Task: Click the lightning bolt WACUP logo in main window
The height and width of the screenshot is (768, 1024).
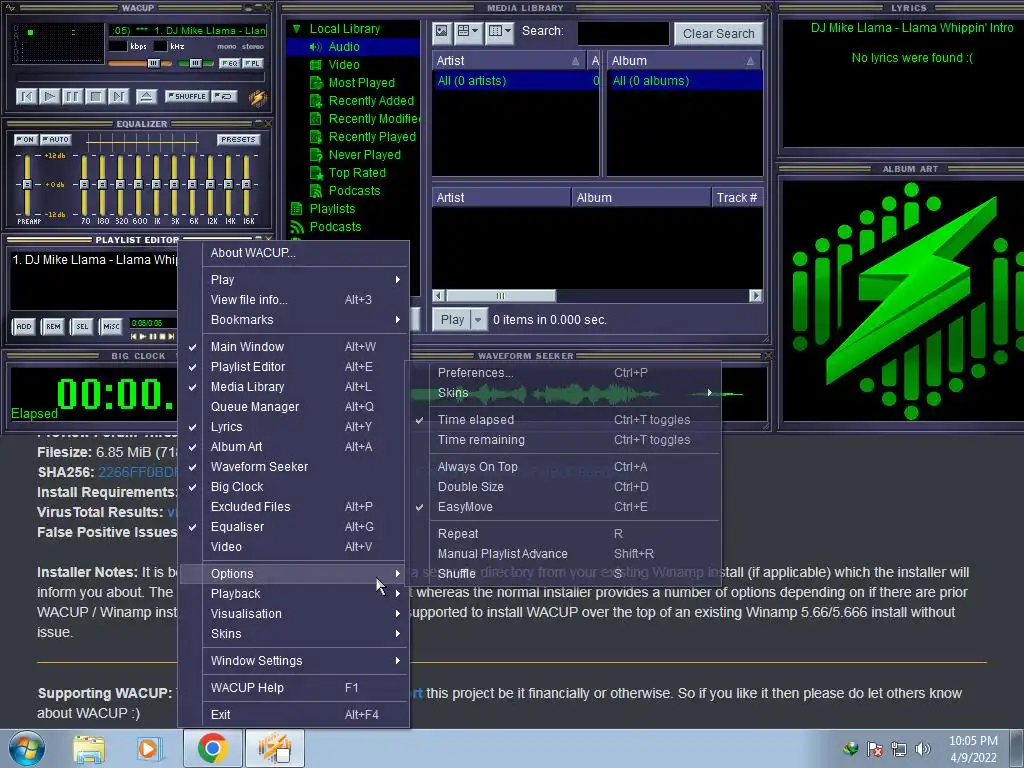Action: (x=258, y=97)
